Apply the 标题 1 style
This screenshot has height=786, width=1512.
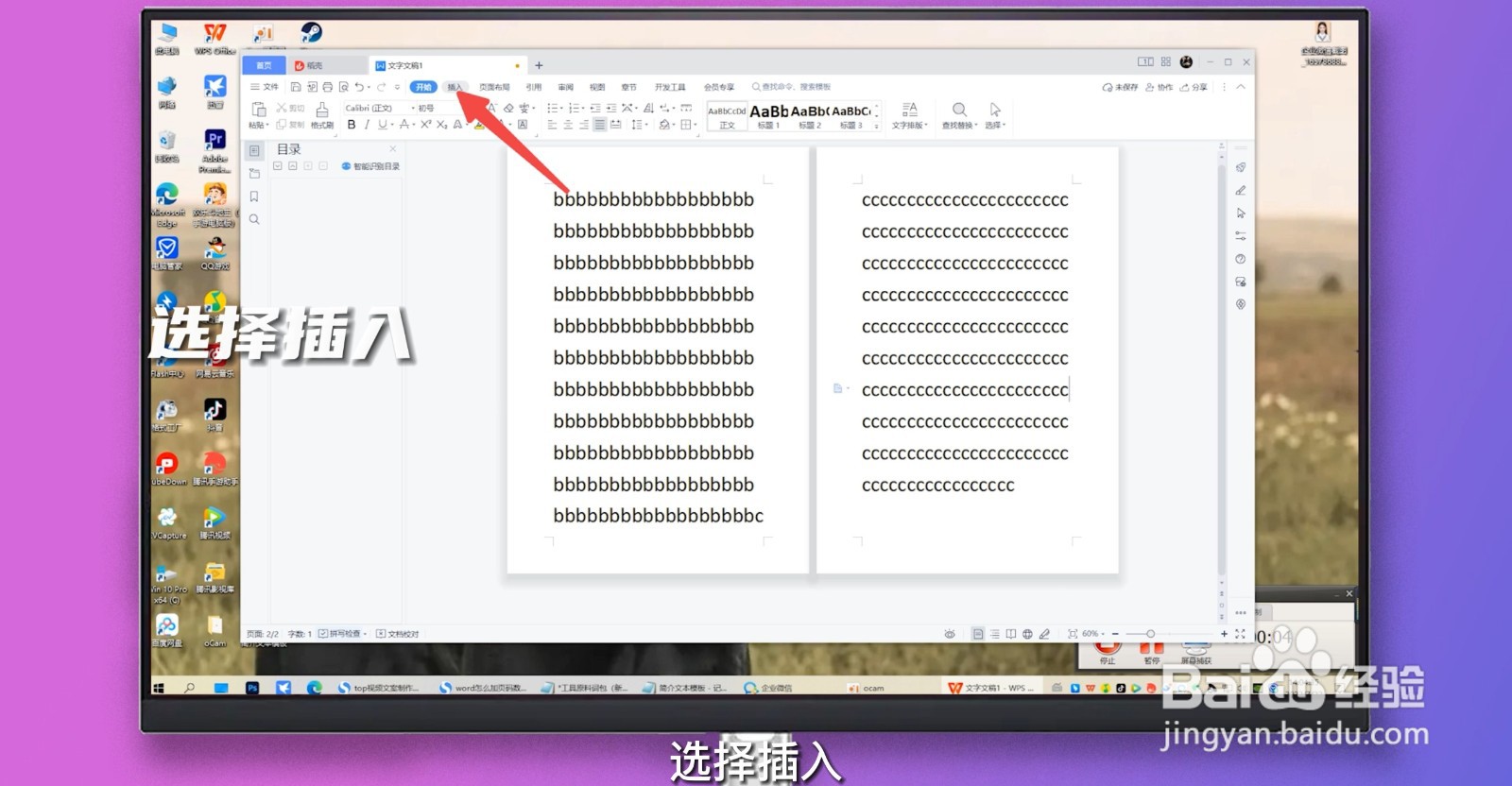coord(768,116)
